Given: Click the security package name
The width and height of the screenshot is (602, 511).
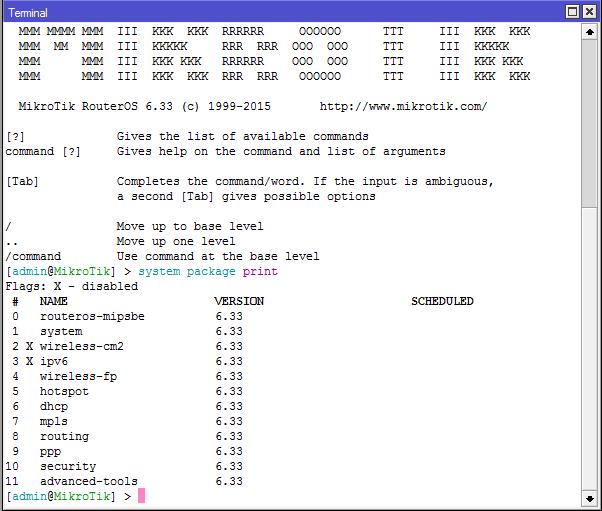Looking at the screenshot, I should [68, 466].
